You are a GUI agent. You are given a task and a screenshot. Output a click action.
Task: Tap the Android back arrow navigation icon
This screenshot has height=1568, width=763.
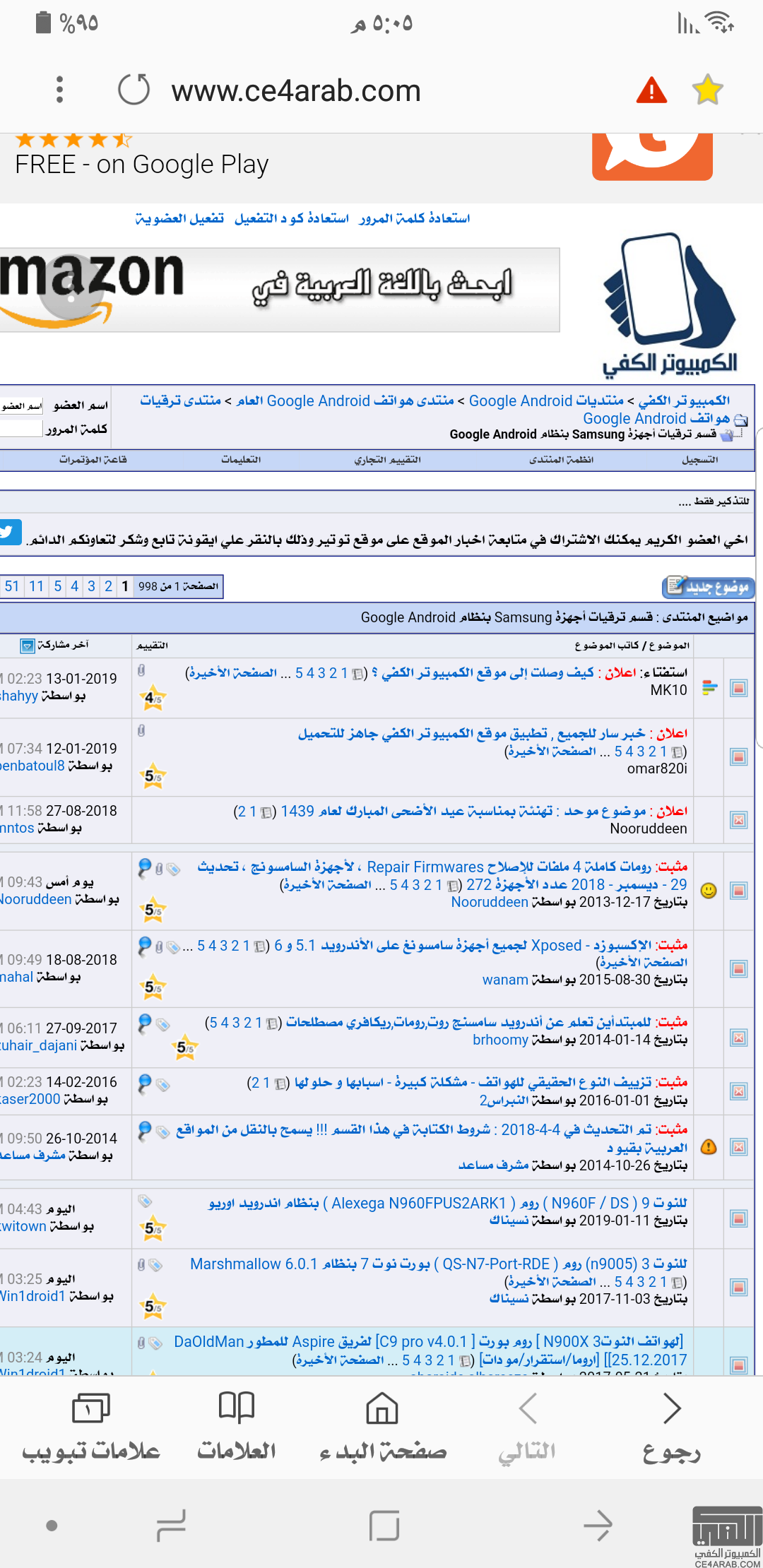click(x=598, y=1526)
